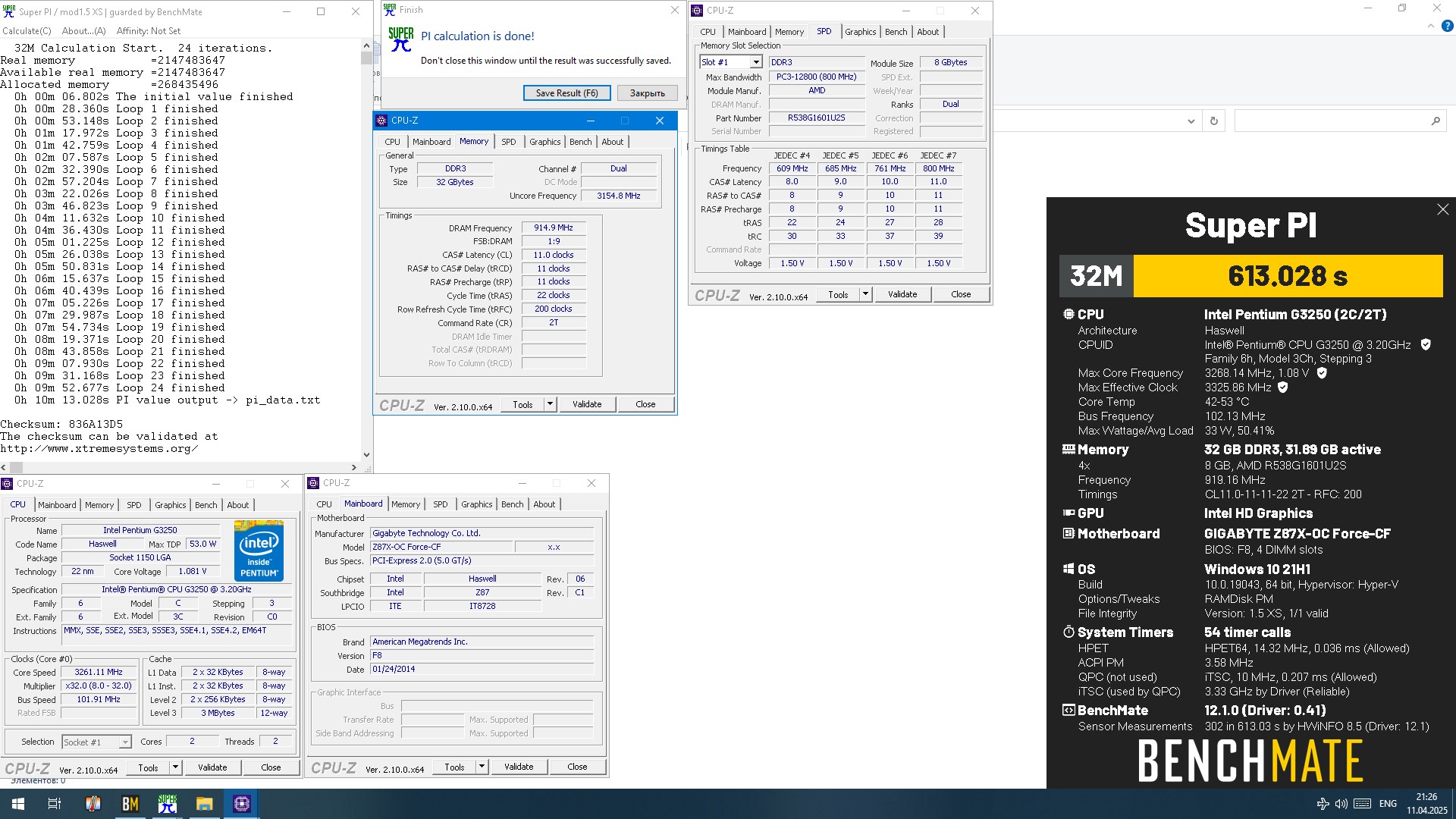Expand the Explorer address bar history dropdown
This screenshot has width=1456, height=819.
(x=1191, y=121)
